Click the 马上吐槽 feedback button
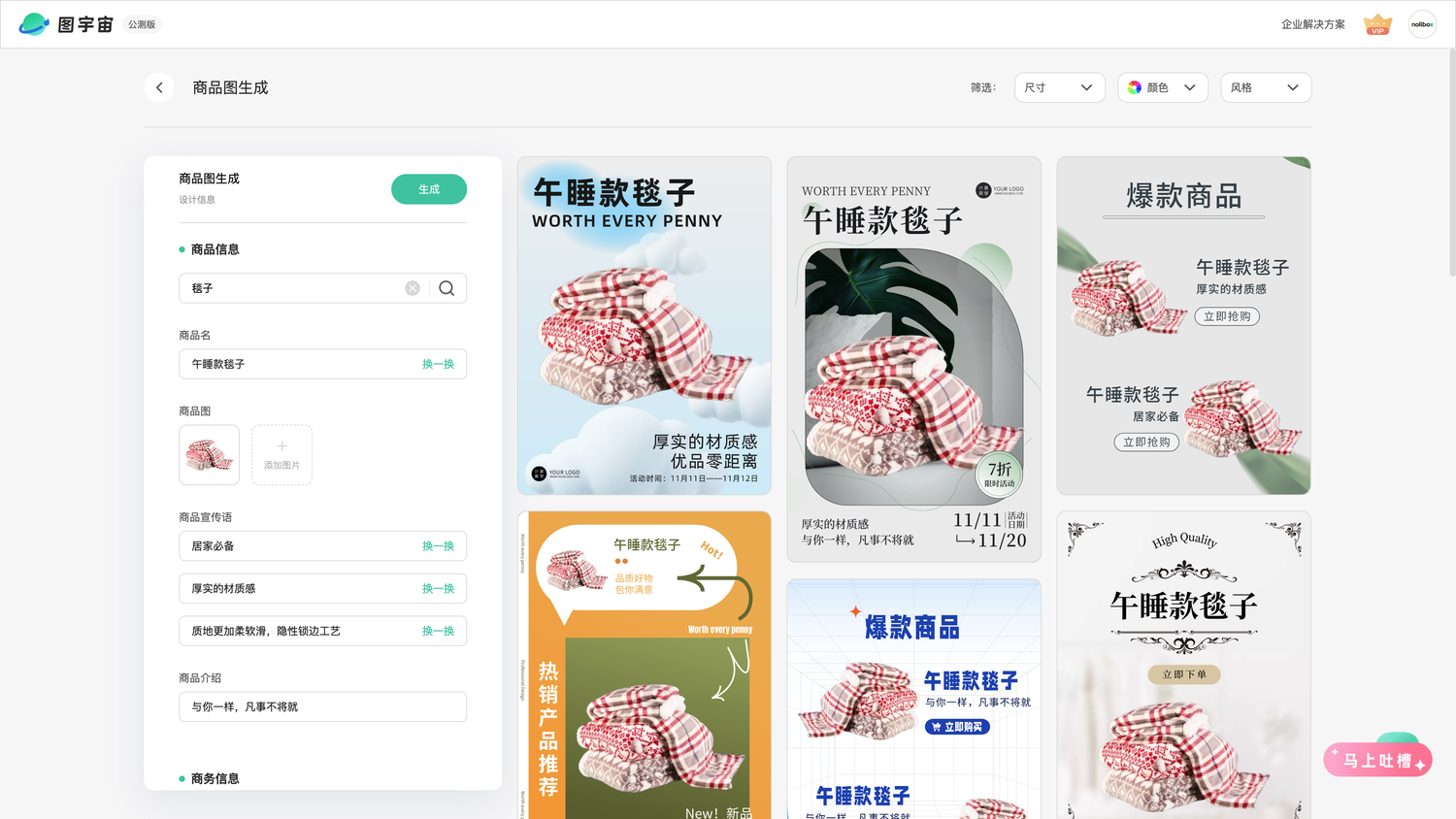1456x819 pixels. pyautogui.click(x=1377, y=760)
